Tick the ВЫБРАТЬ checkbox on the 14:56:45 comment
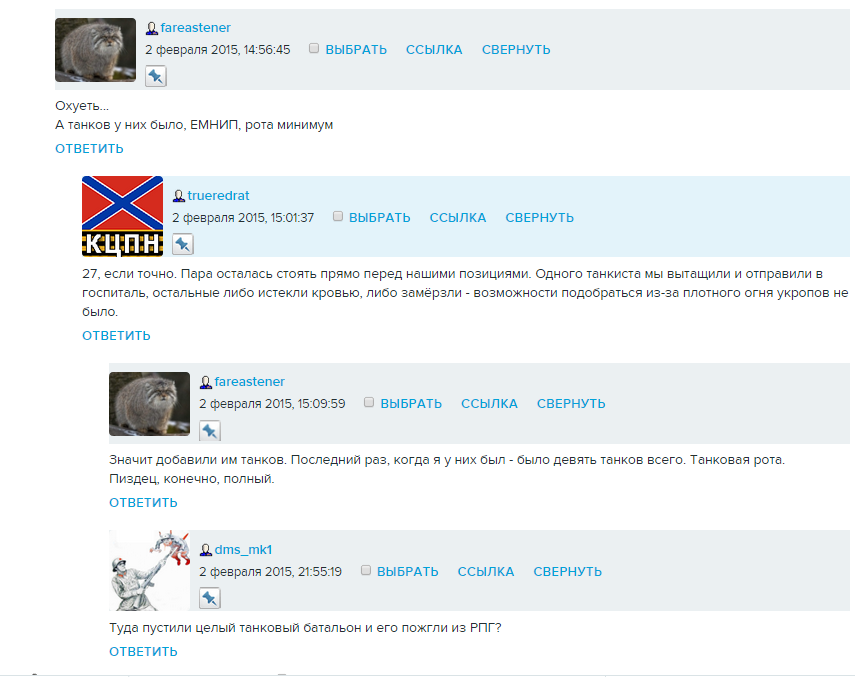This screenshot has width=855, height=677. pos(314,49)
